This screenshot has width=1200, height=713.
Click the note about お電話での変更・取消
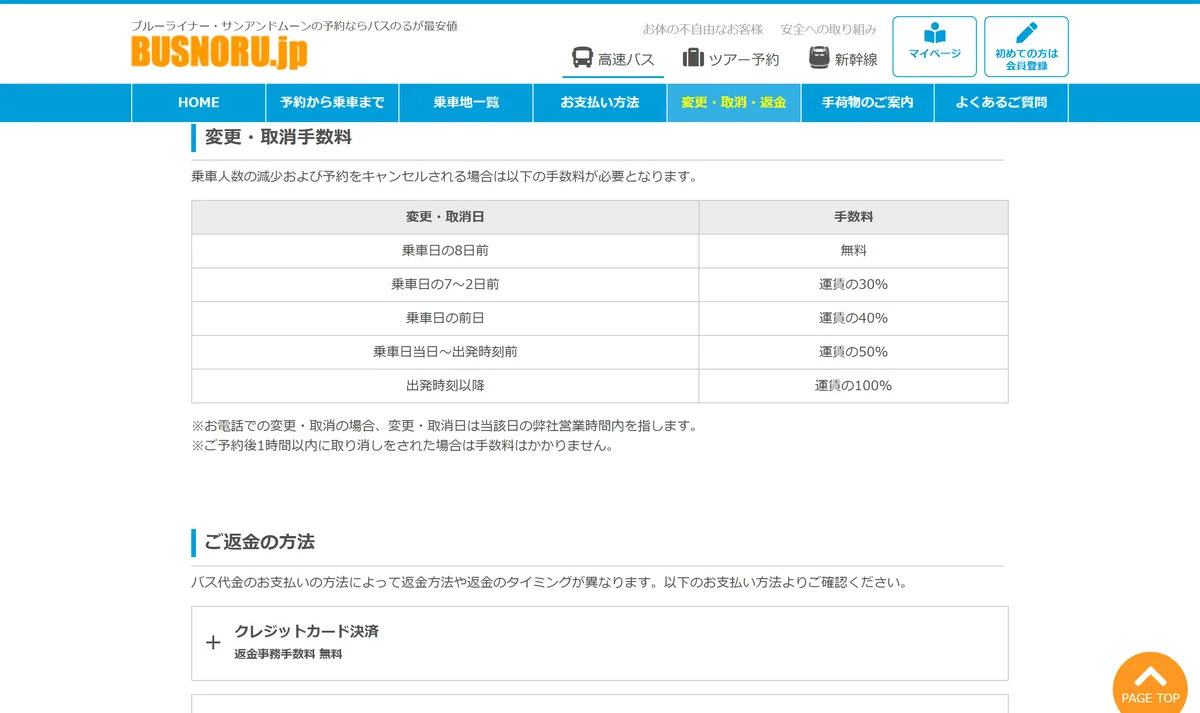tap(444, 426)
